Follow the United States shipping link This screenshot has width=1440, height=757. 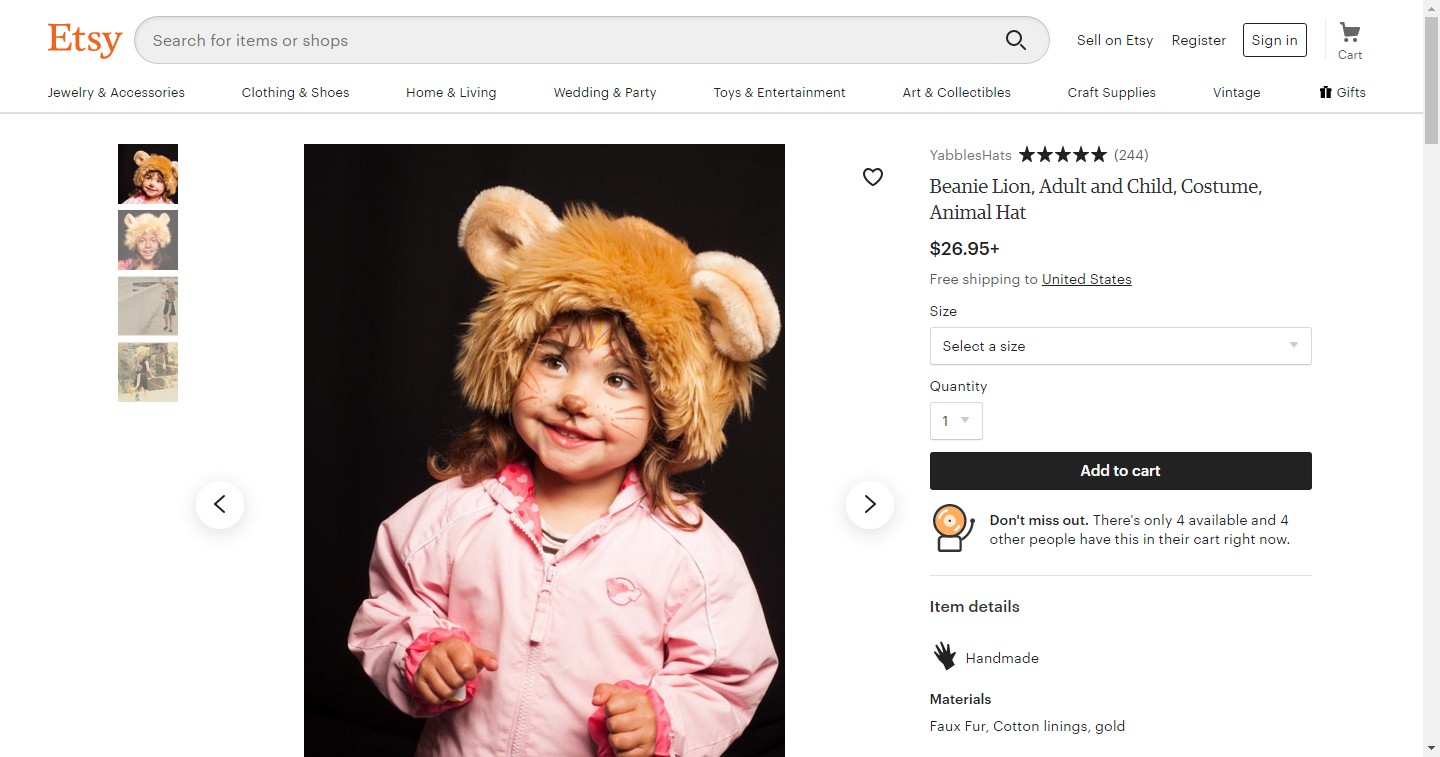[x=1086, y=279]
